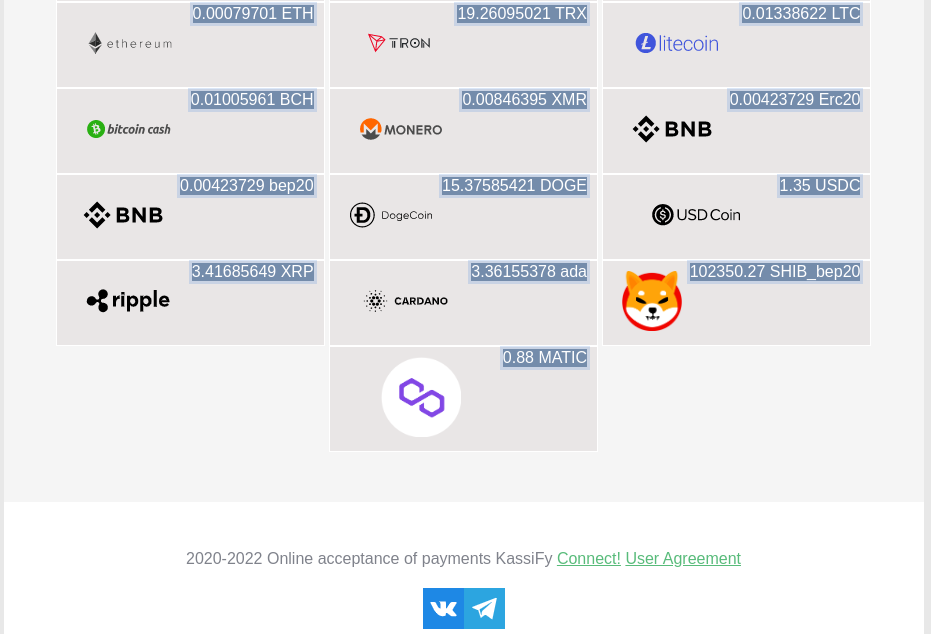931x634 pixels.
Task: Choose the USD Coin logo
Action: pos(696,214)
